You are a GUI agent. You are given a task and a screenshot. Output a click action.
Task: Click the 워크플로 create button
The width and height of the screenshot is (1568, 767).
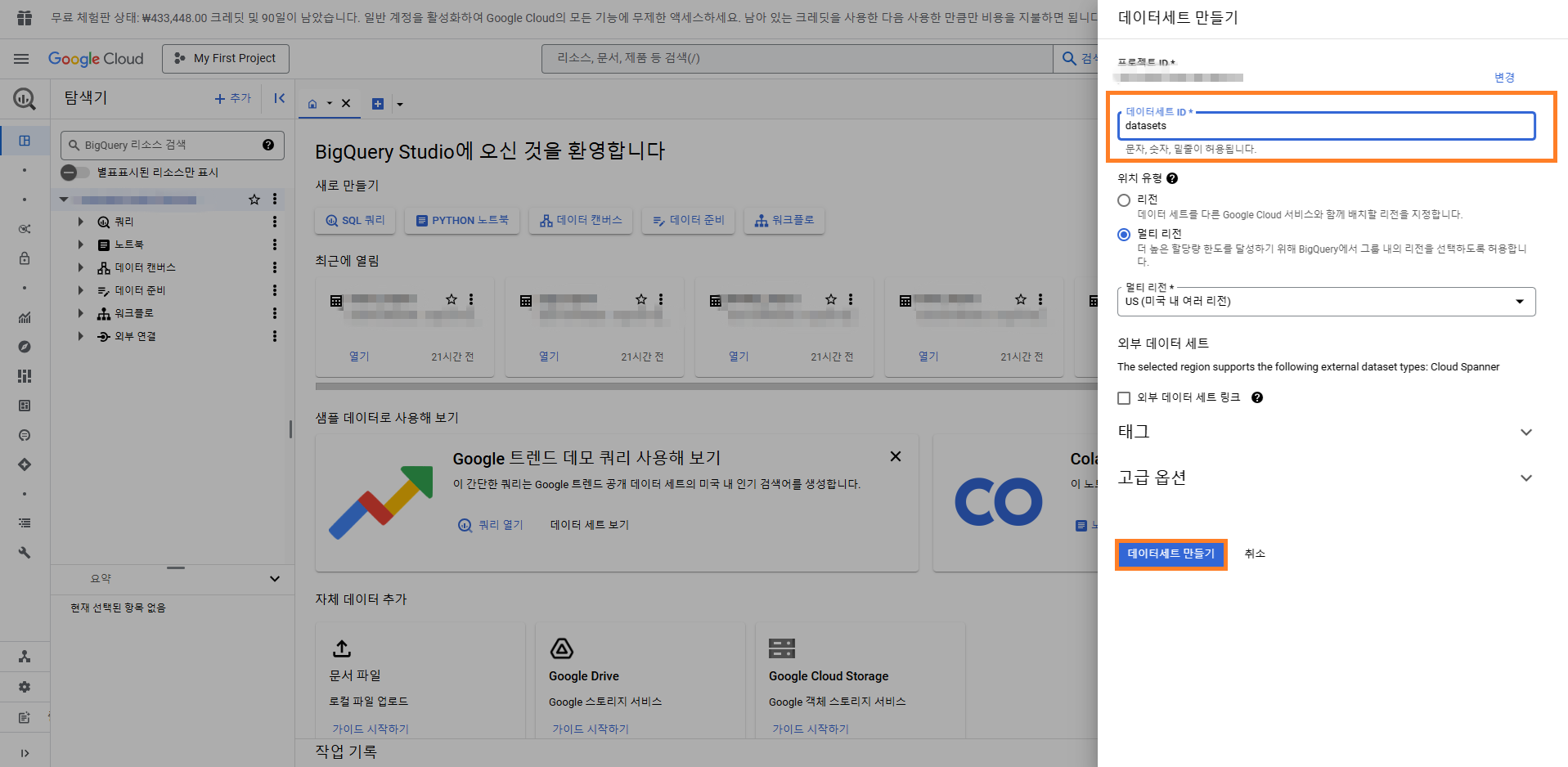[784, 221]
